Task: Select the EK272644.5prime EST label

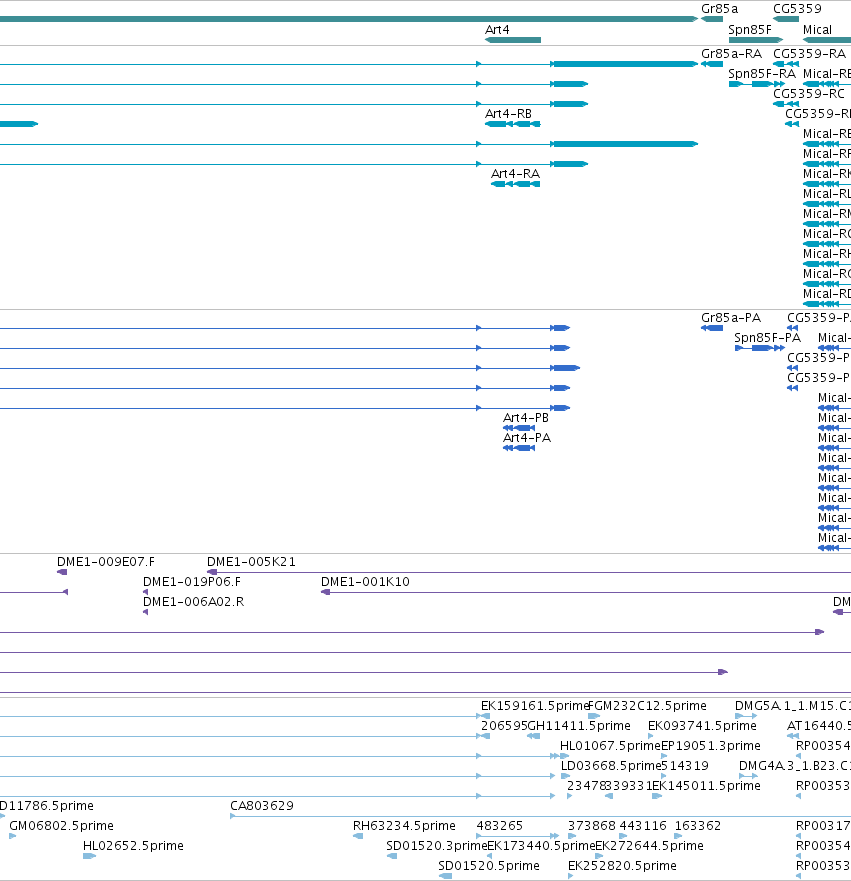Action: click(649, 846)
